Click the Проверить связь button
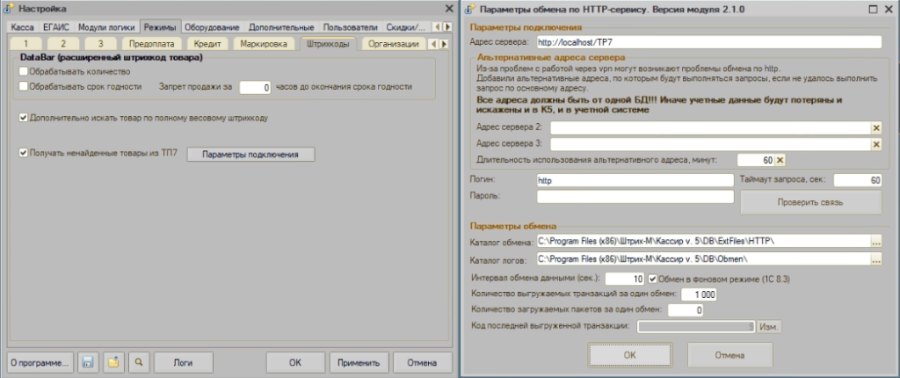Viewport: 900px width, 378px height. pyautogui.click(x=810, y=202)
